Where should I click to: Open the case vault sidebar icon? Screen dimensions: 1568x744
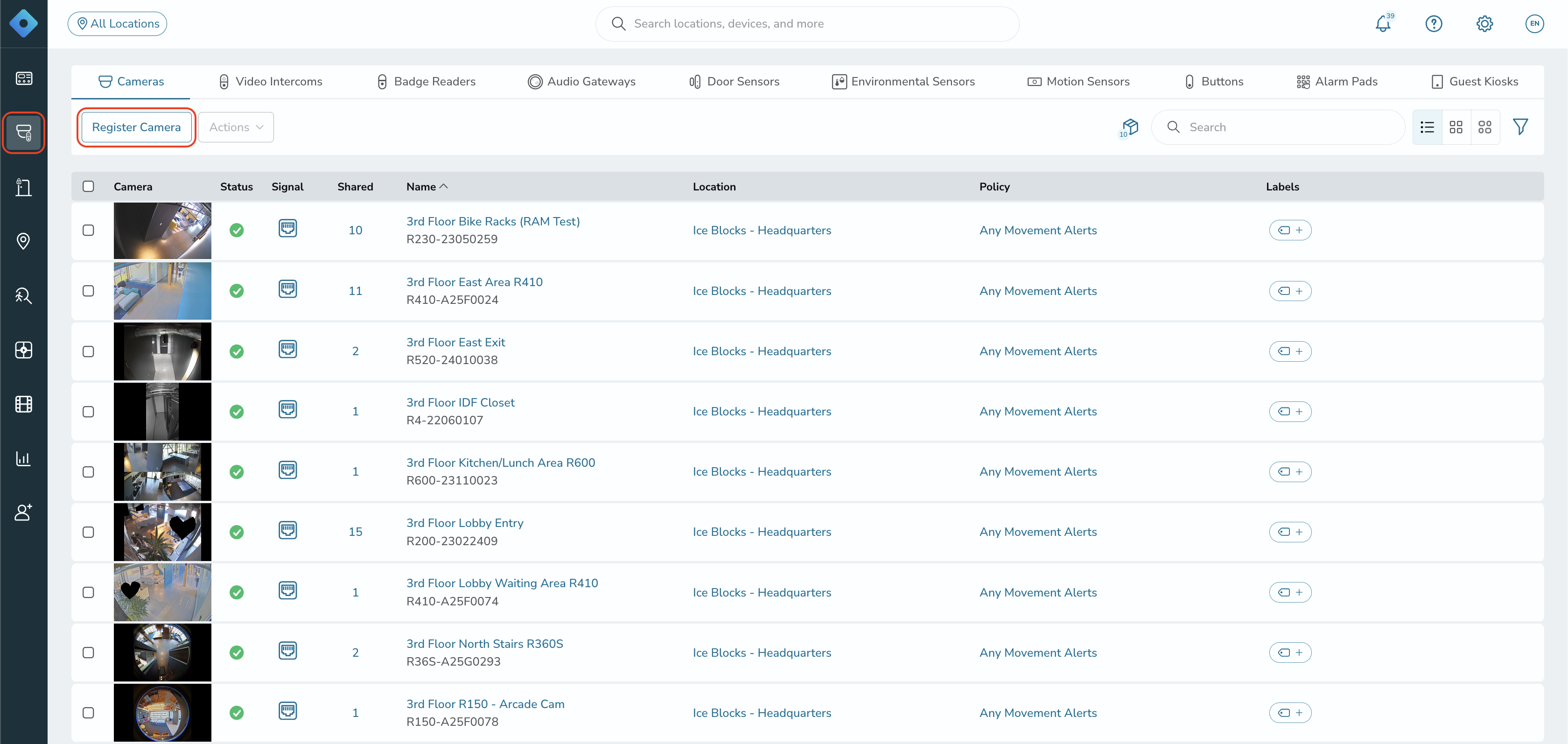tap(23, 350)
